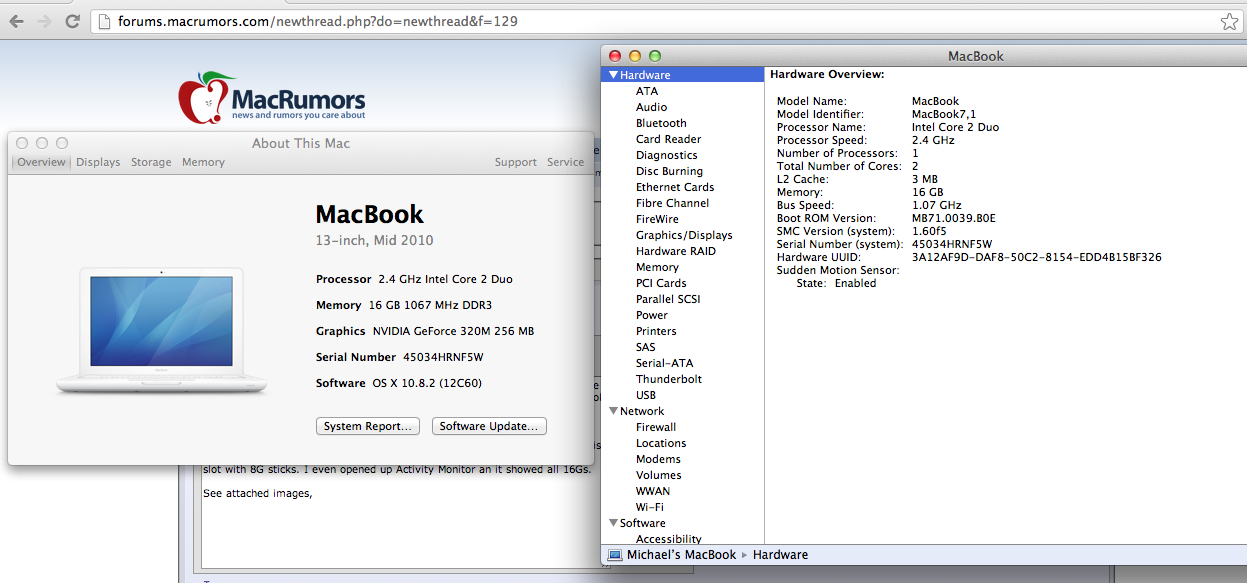Click the white MacBook image in About This Mac

pyautogui.click(x=162, y=330)
